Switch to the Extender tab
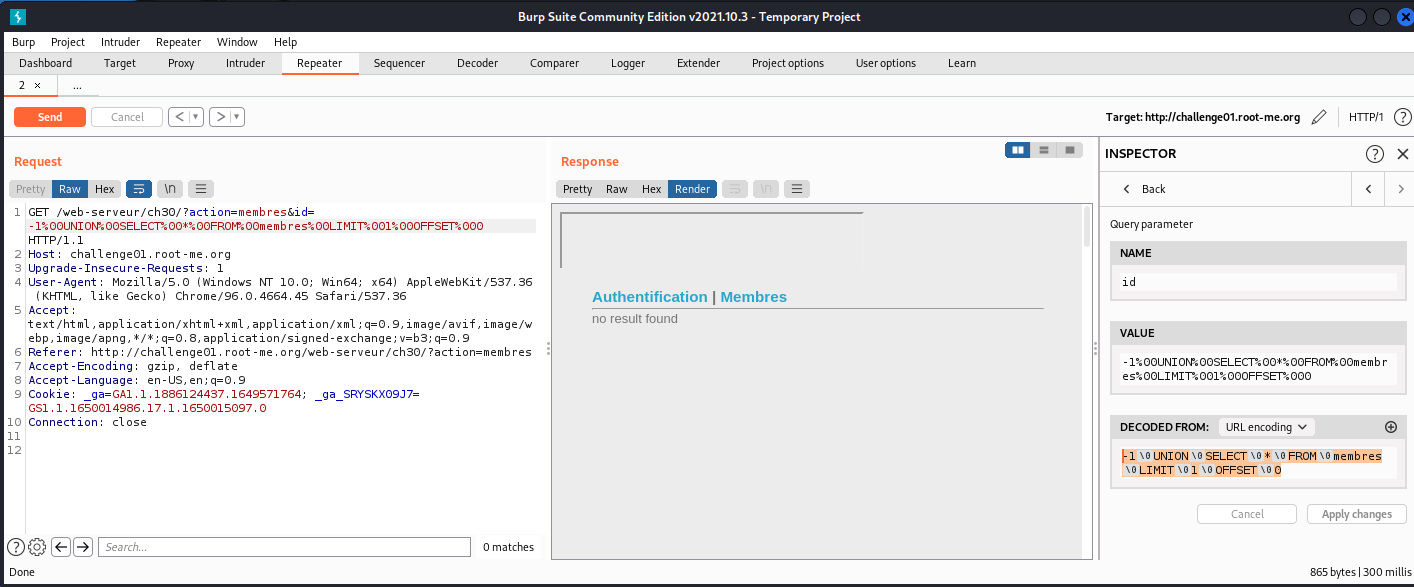1414x587 pixels. click(x=699, y=63)
